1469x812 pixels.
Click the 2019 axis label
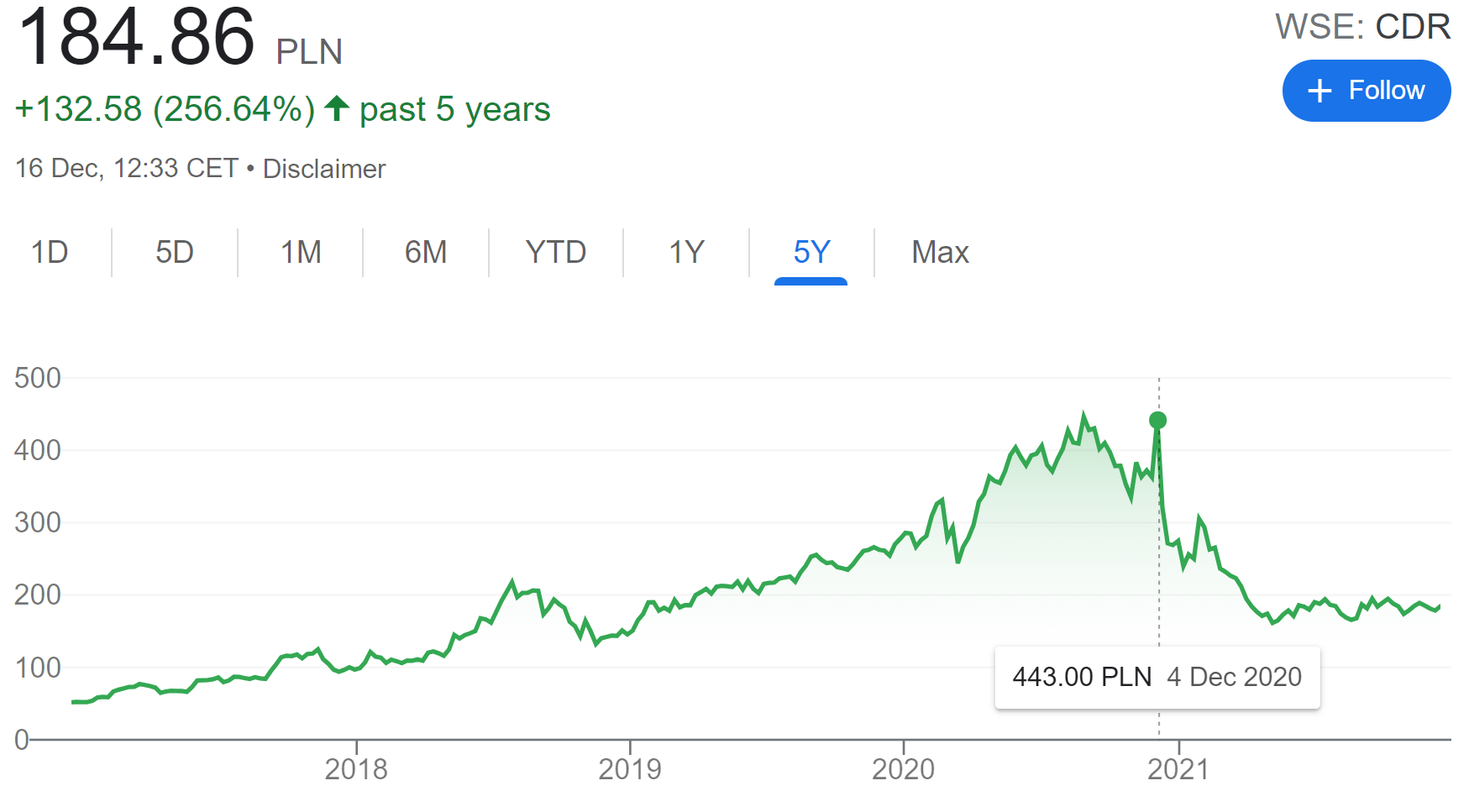pyautogui.click(x=630, y=769)
